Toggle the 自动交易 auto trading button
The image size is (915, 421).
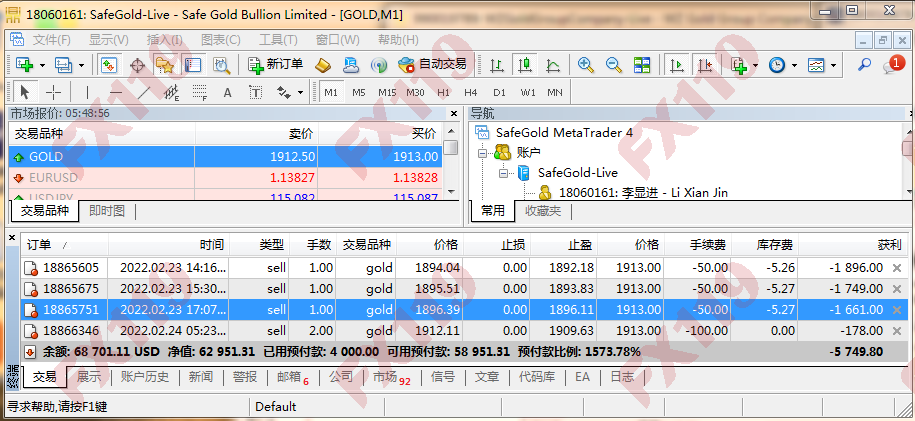pyautogui.click(x=432, y=65)
